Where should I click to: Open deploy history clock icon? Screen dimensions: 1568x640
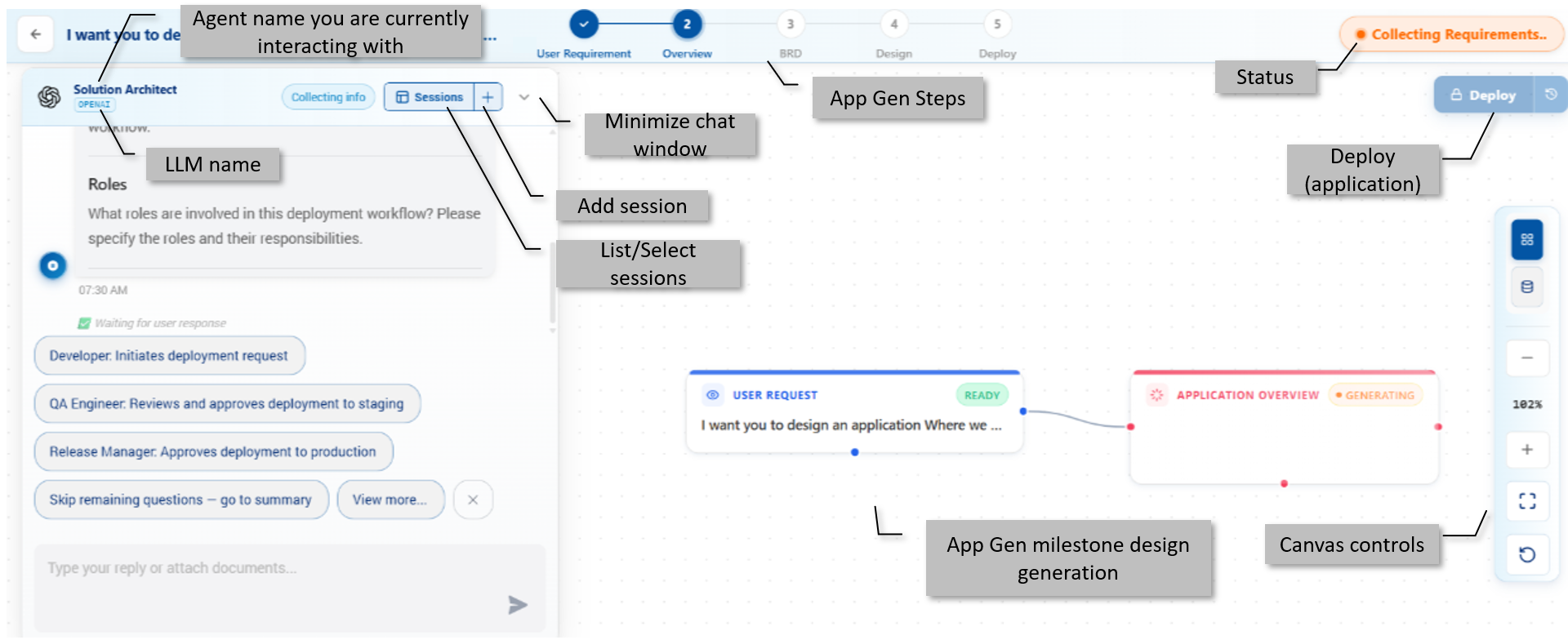tap(1550, 95)
